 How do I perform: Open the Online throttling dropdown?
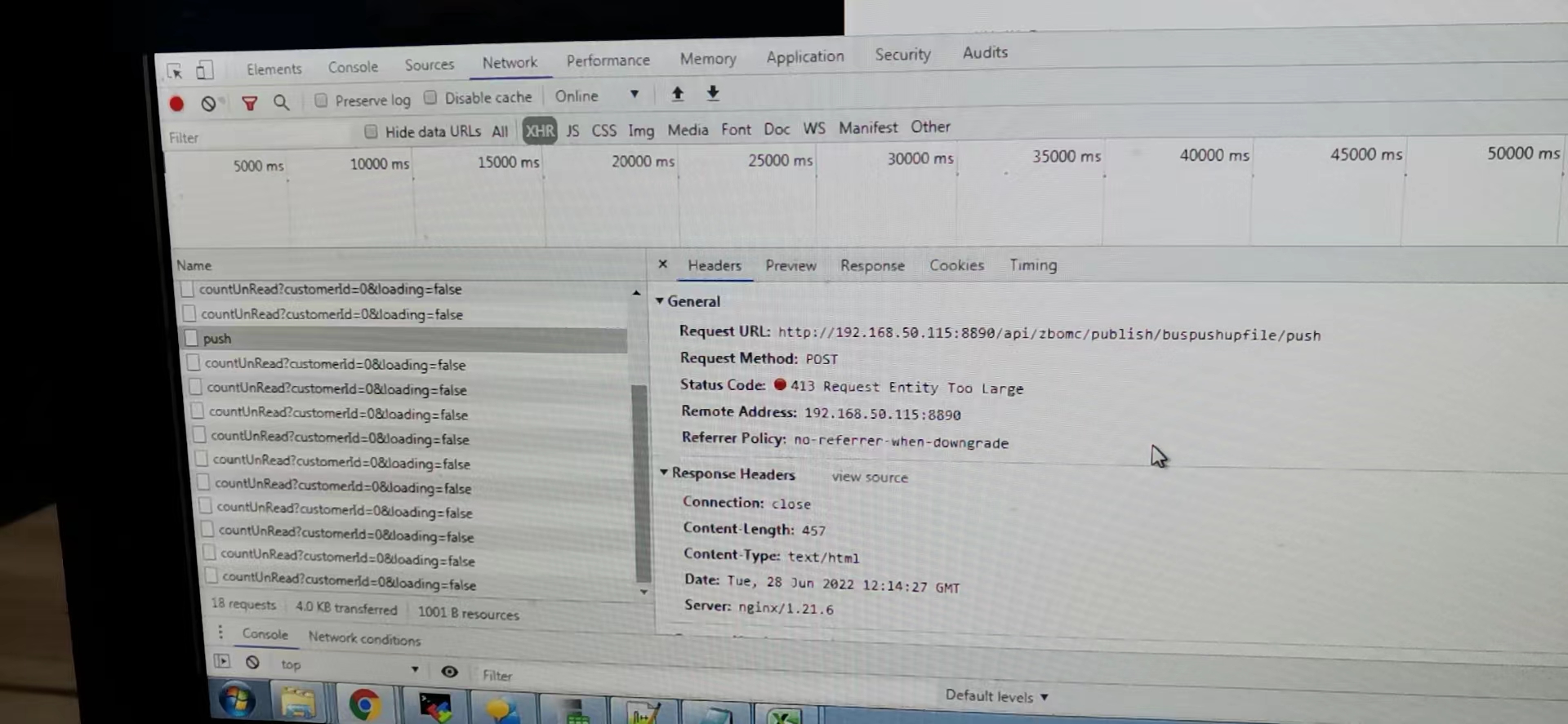[596, 95]
